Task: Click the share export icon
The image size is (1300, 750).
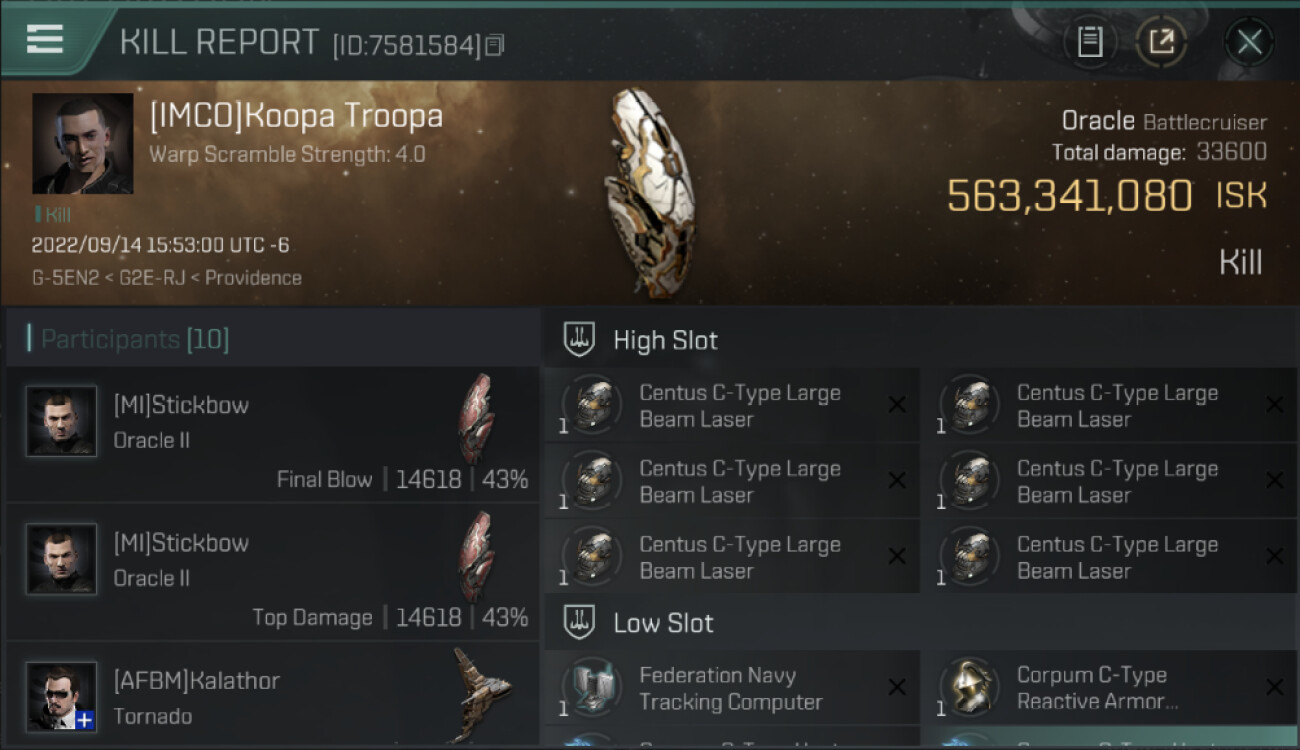Action: tap(1161, 42)
